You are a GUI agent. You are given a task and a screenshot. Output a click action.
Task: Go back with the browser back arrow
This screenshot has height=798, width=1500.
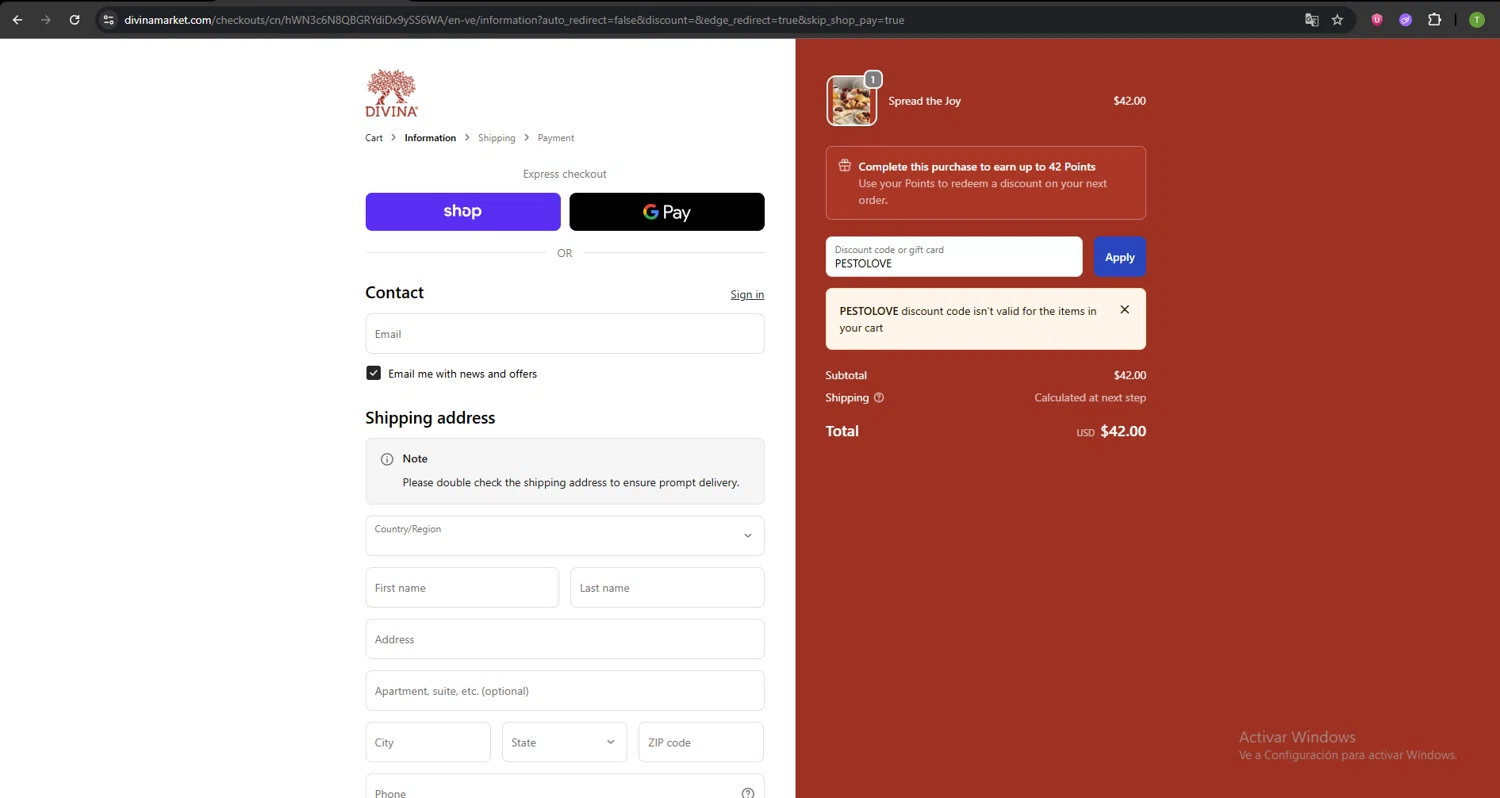pyautogui.click(x=17, y=19)
